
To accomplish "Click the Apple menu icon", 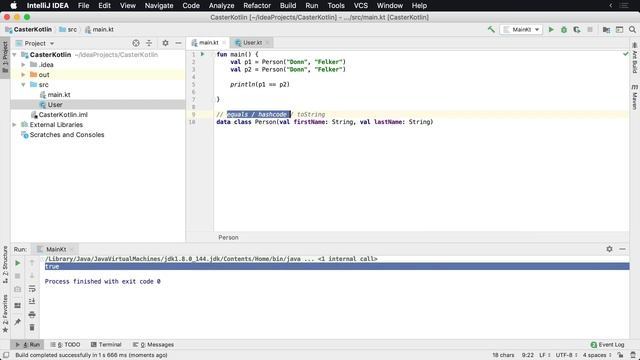I will [13, 6].
